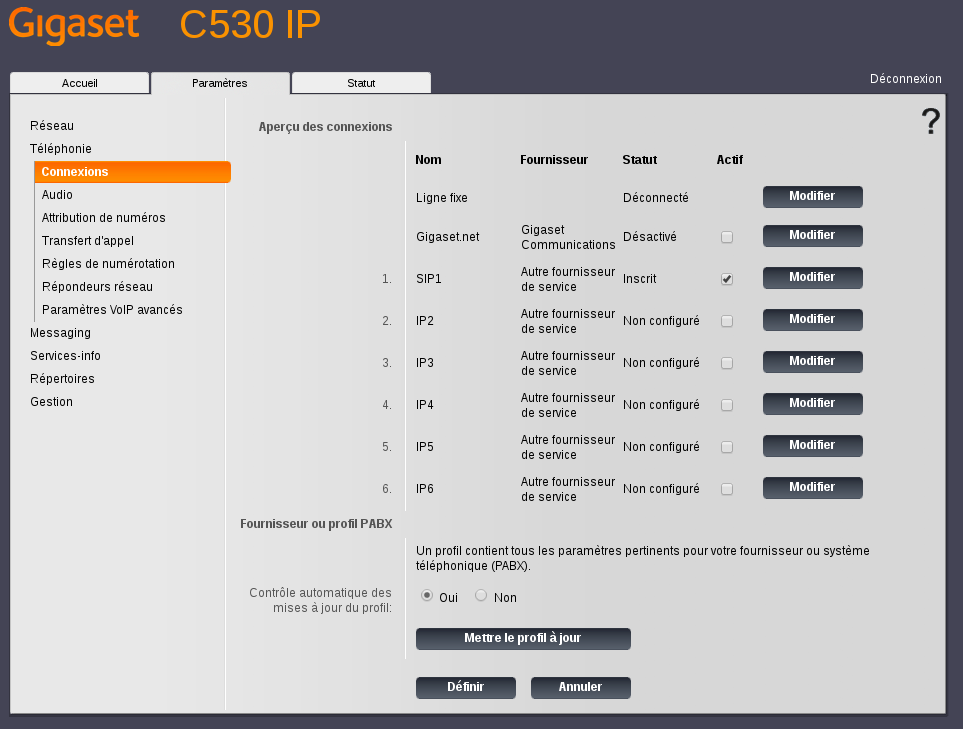Expand the Messaging menu section
The image size is (963, 729).
[x=60, y=333]
